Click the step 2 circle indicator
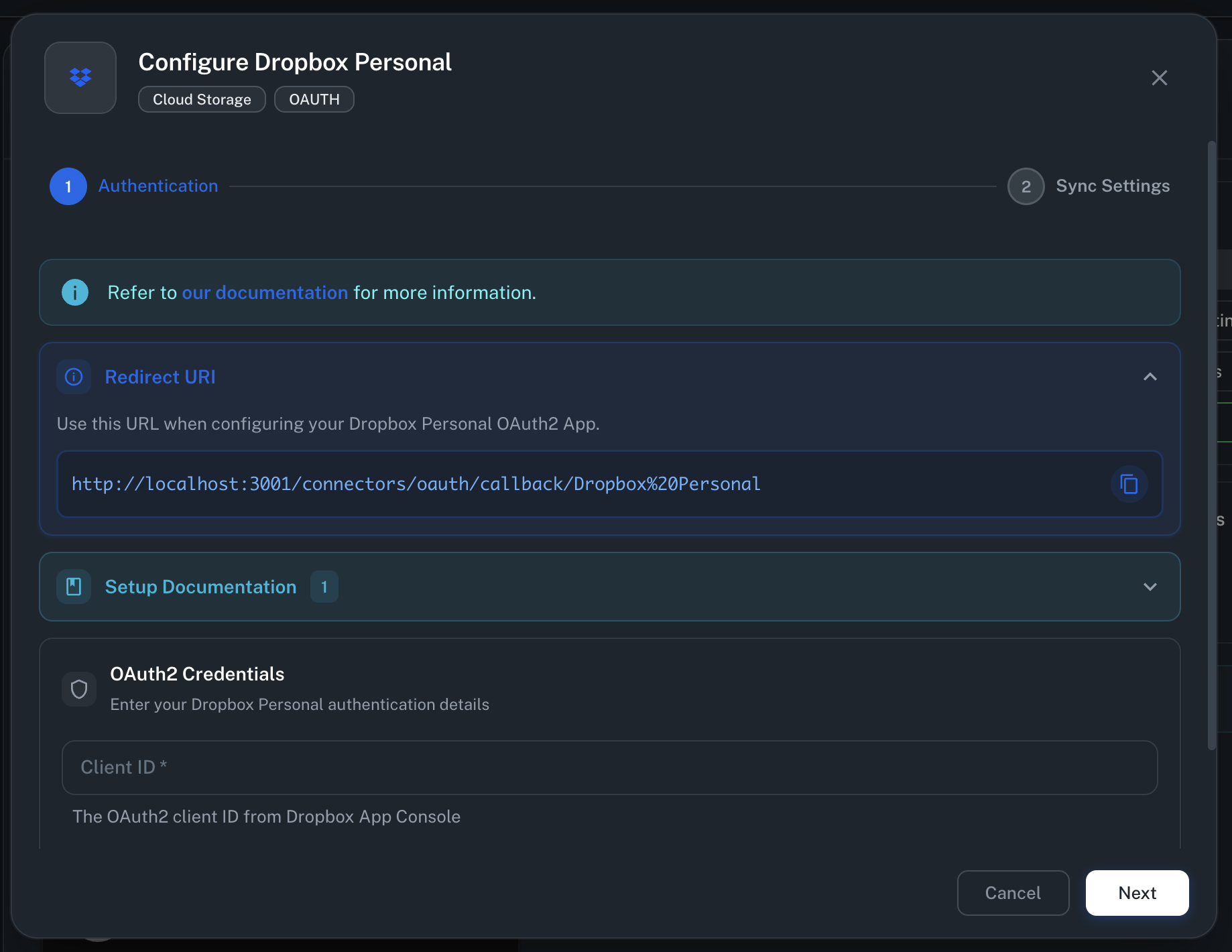 point(1026,186)
